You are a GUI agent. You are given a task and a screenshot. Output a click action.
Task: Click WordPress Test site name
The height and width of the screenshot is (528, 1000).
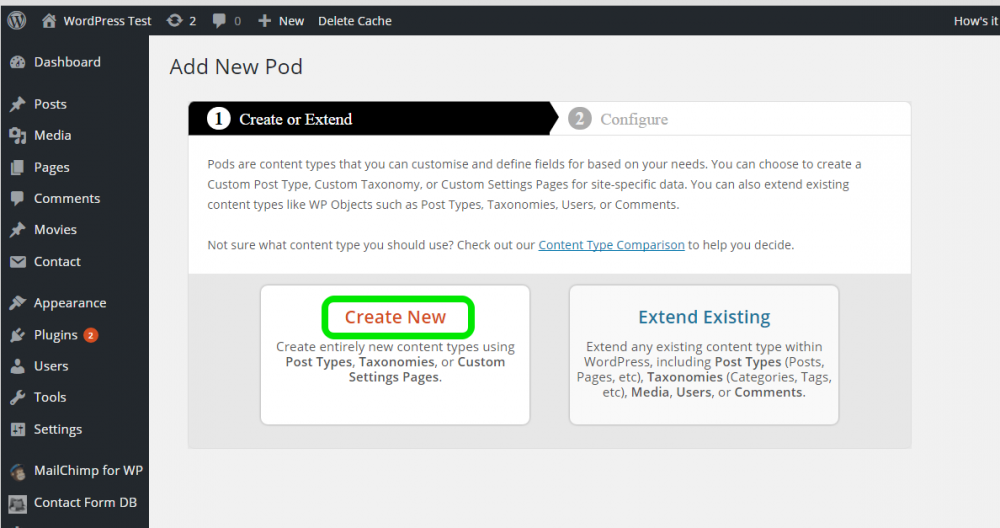point(107,21)
